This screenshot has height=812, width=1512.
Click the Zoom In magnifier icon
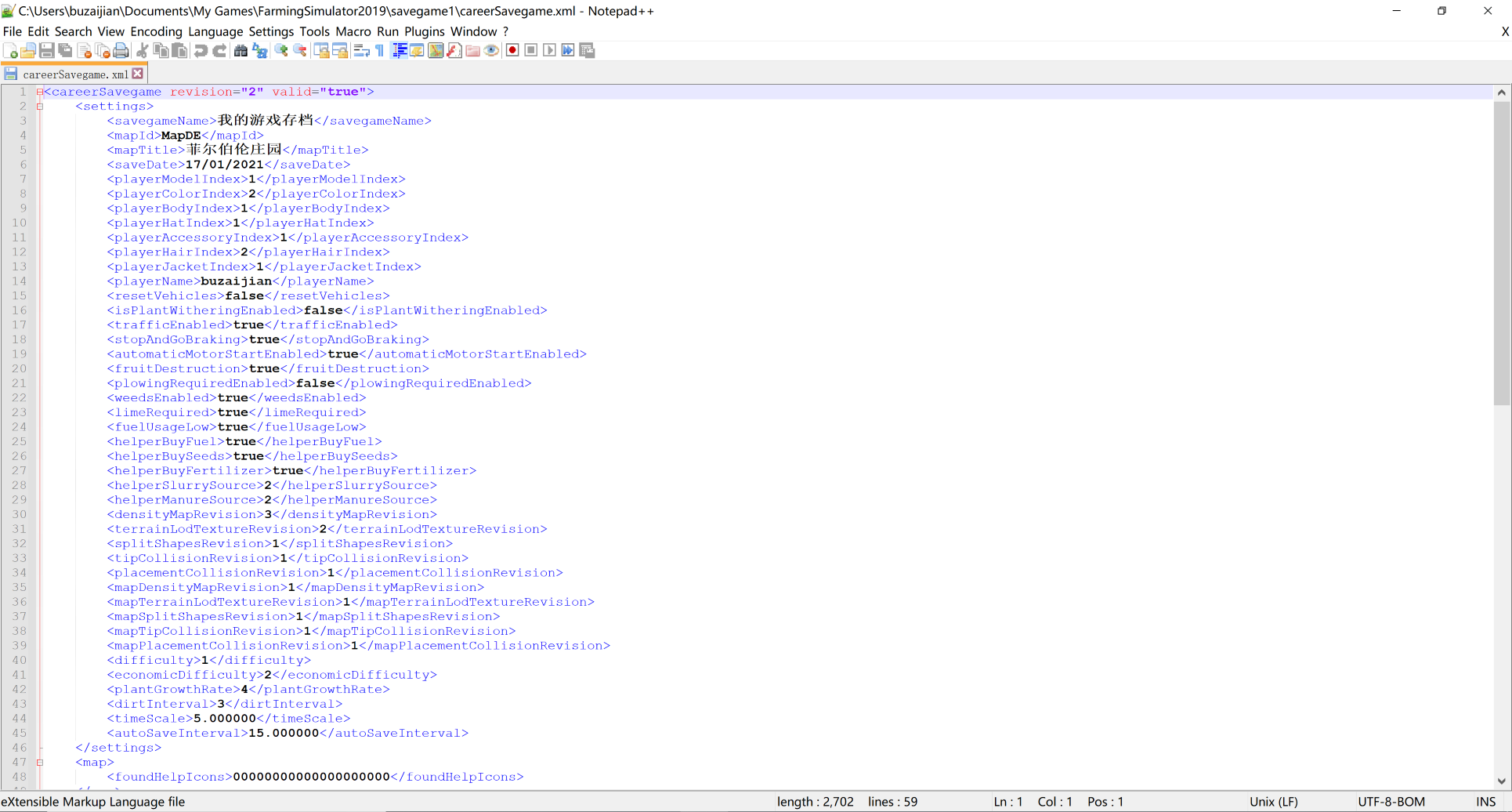(281, 51)
